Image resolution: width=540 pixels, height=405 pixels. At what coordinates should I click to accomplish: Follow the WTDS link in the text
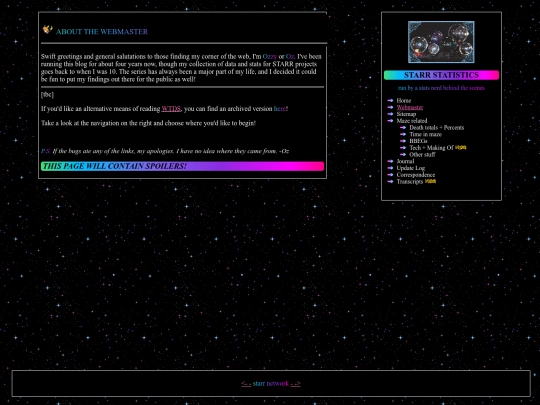[x=171, y=109]
